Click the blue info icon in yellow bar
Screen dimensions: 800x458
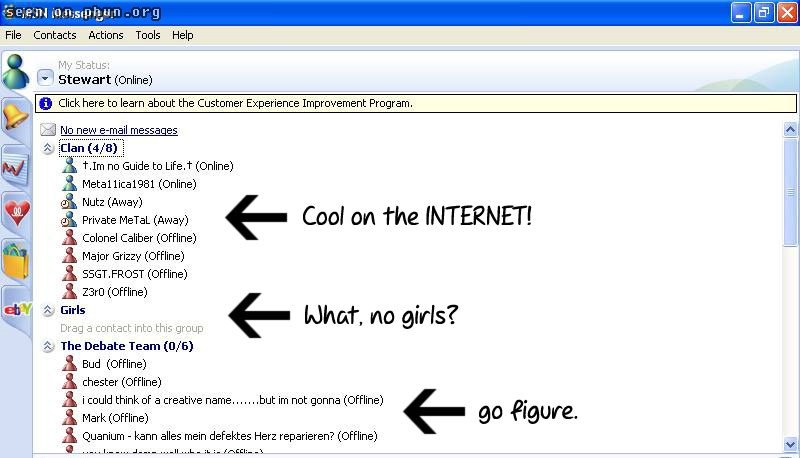click(x=45, y=103)
